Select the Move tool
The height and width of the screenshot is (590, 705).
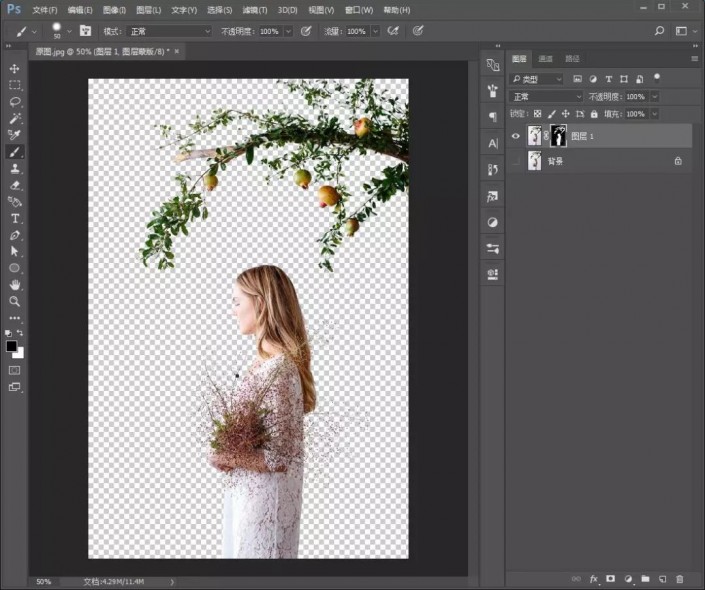click(x=15, y=68)
